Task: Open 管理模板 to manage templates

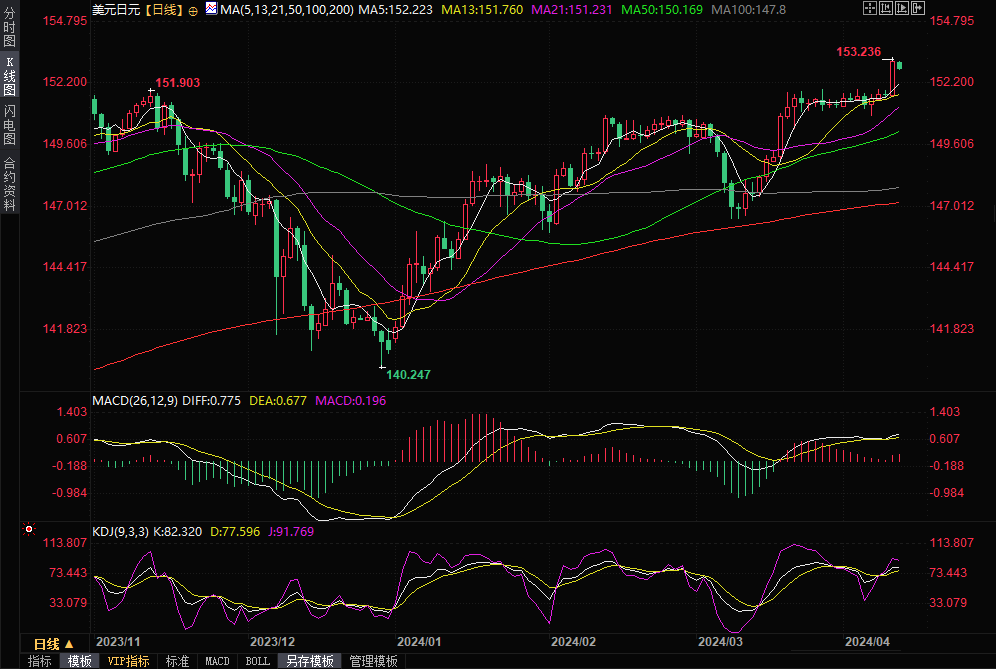Action: 373,661
